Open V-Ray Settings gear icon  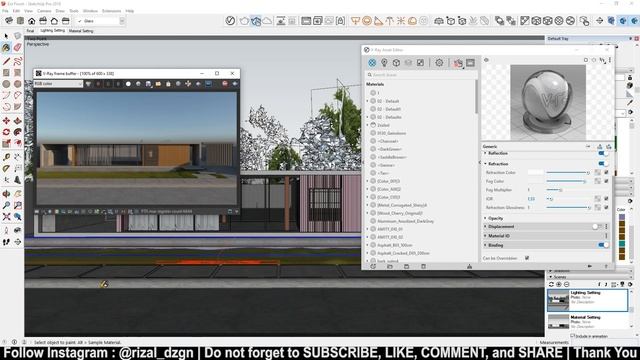click(439, 62)
